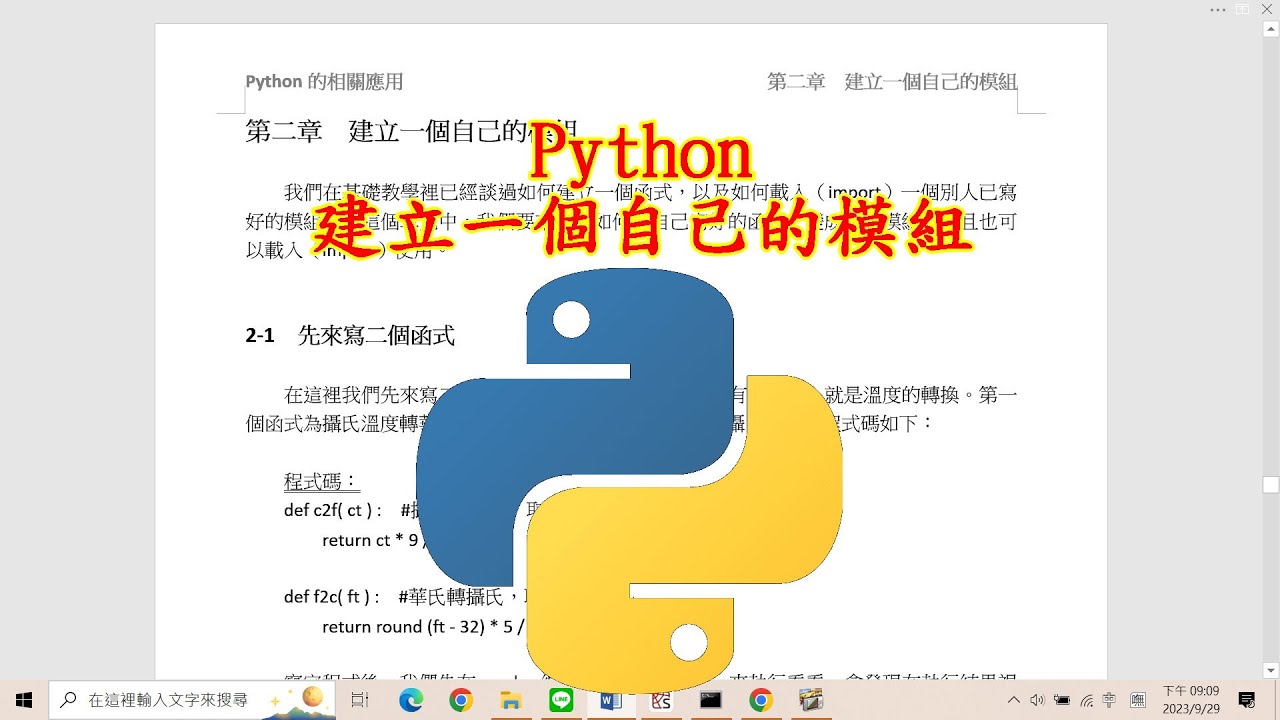Screen dimensions: 1280x720
Task: Click the scrollbar up arrow in Word
Action: (x=1271, y=30)
